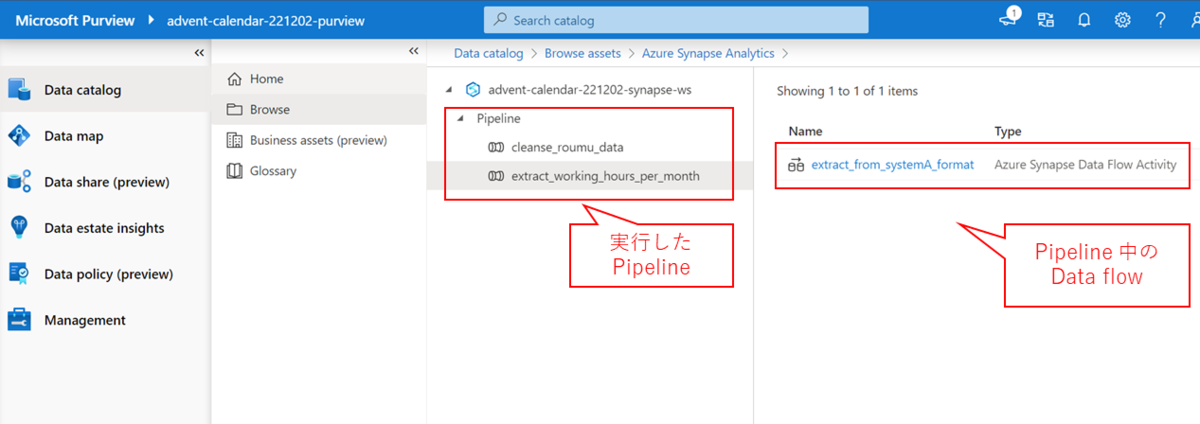
Task: Click the Synapse workspace hexagon icon
Action: click(474, 89)
